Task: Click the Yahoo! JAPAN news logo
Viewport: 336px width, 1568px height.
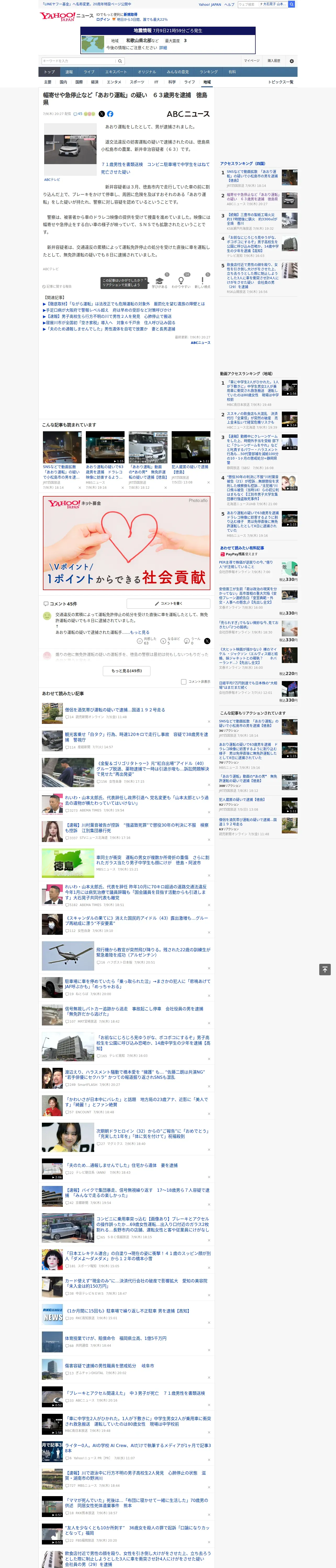Action: (x=66, y=16)
